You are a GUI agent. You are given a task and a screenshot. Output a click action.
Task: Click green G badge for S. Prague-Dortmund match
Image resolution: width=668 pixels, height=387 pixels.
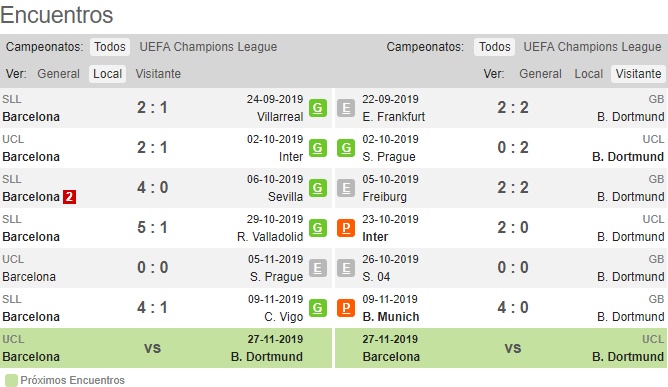point(346,148)
